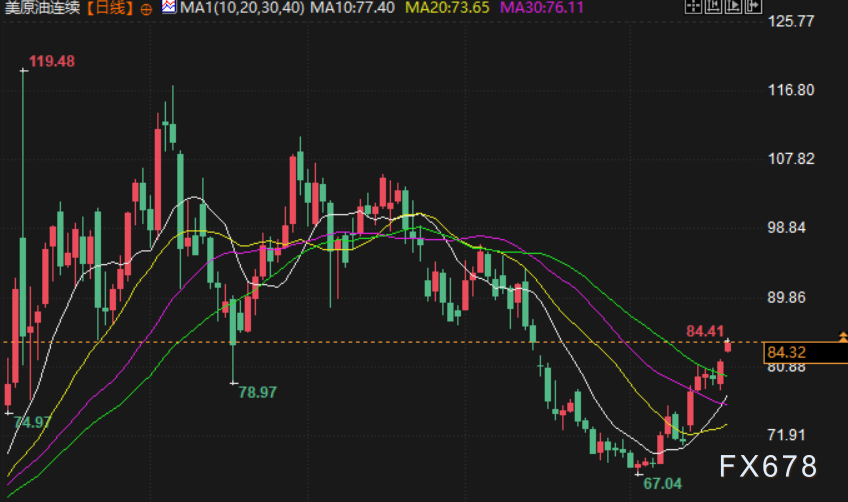This screenshot has width=848, height=502.
Task: Click the orange circled-plus icon
Action: pos(146,9)
